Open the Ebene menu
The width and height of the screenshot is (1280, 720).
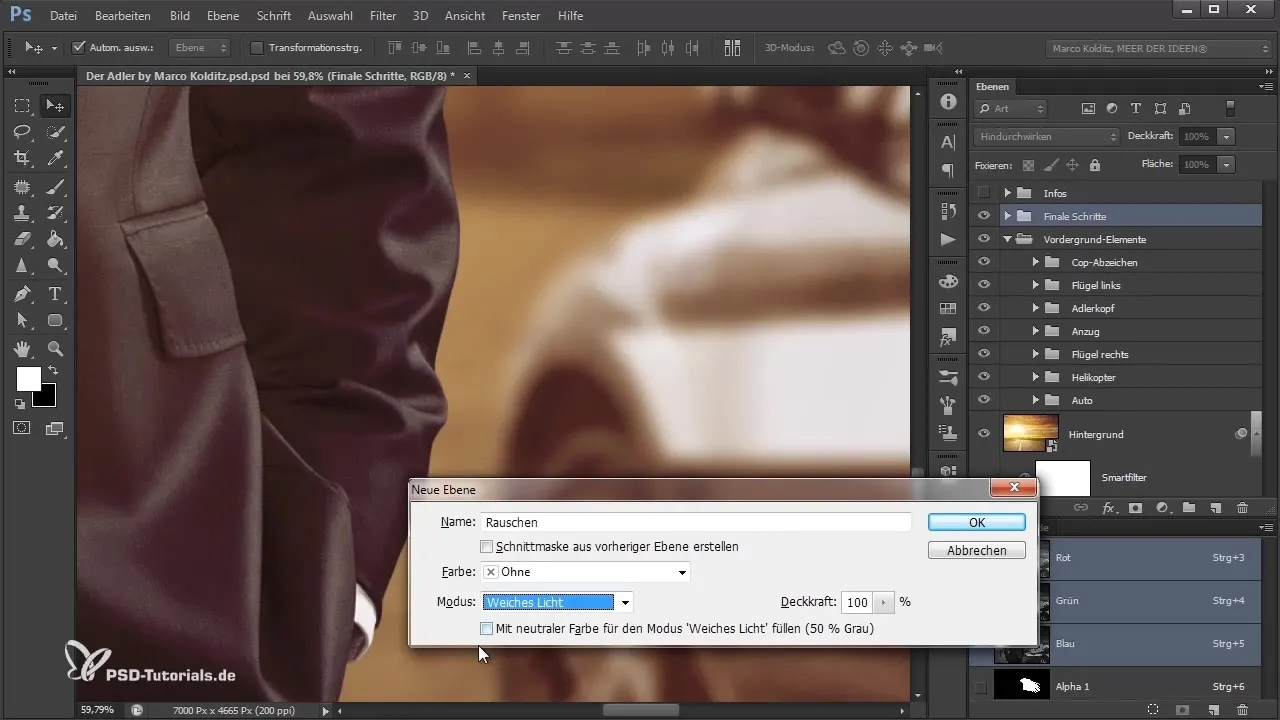tap(223, 16)
